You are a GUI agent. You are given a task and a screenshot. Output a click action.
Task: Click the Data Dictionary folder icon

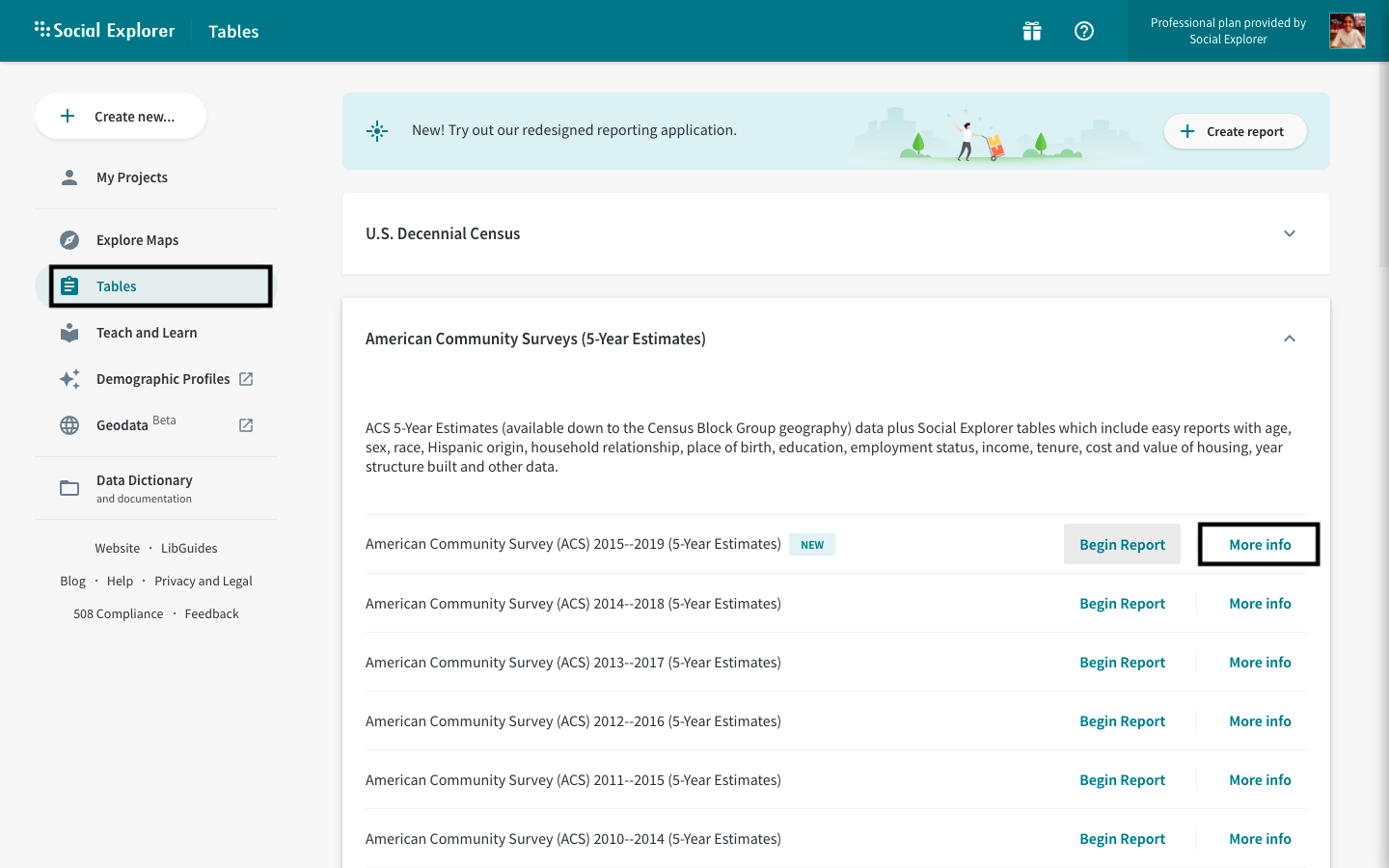[x=69, y=488]
